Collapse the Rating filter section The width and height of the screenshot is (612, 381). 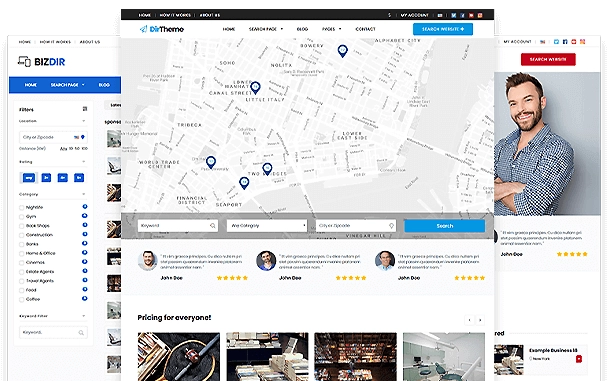tap(84, 162)
